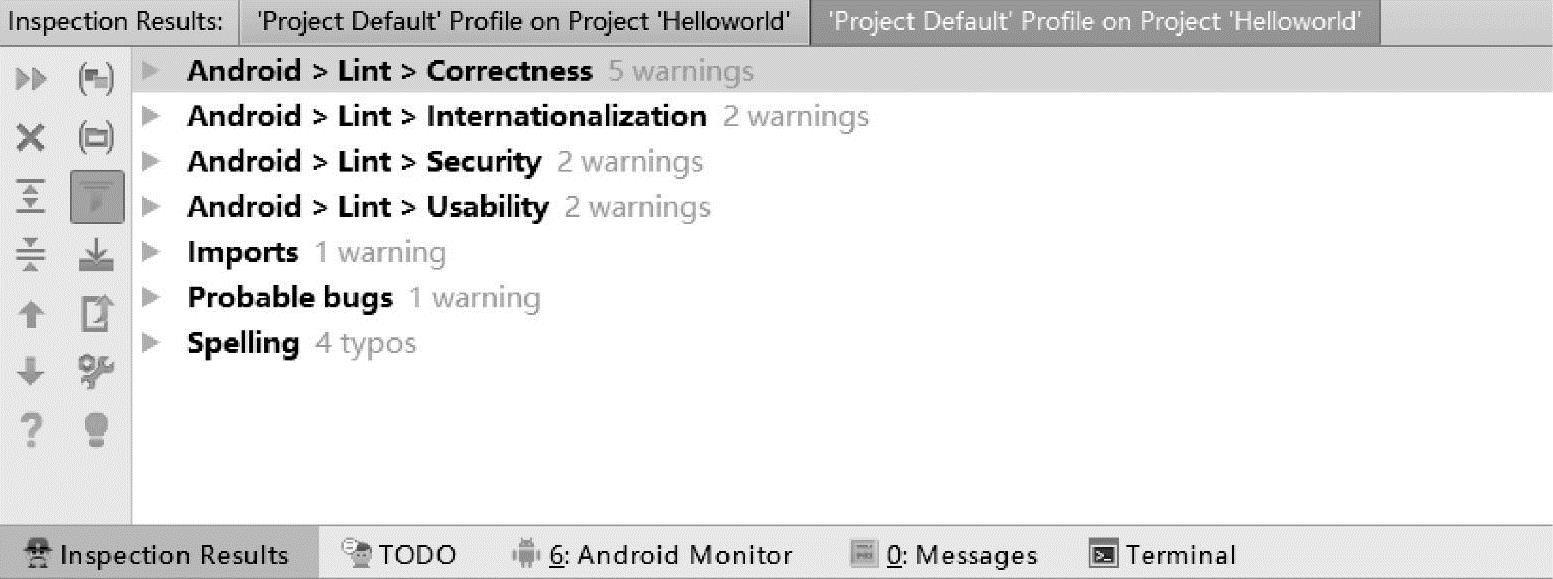Expand the Android Lint Security node arrow
The image size is (1553, 579).
[x=151, y=162]
